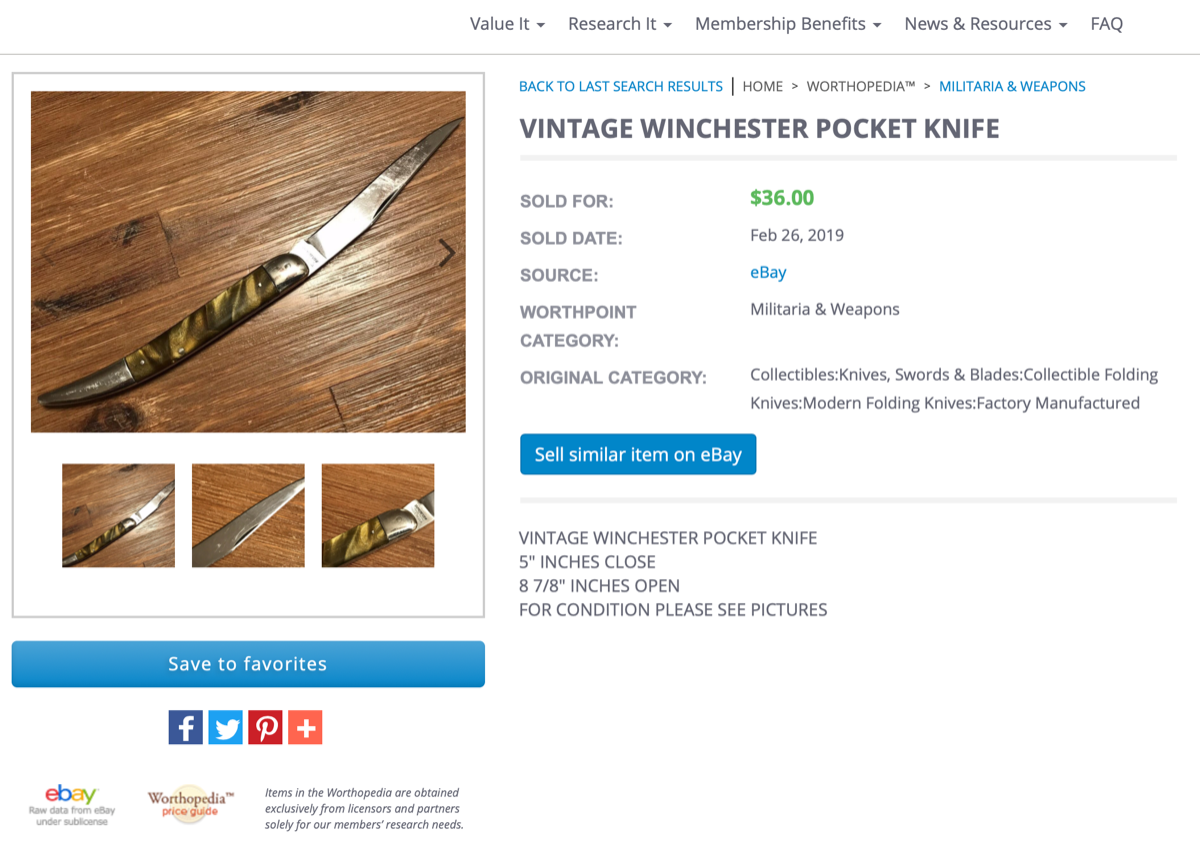
Task: Go to the FAQ page
Action: pos(1106,24)
